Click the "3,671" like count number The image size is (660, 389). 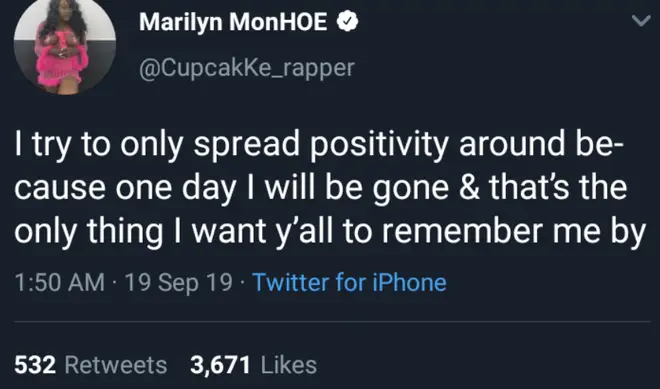pos(220,365)
